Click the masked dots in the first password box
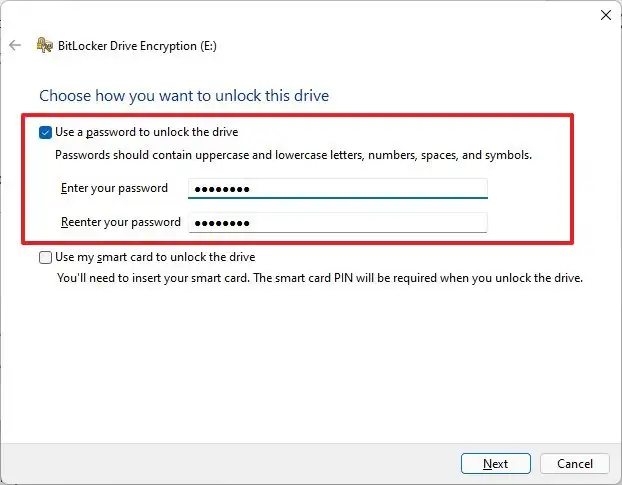 221,189
